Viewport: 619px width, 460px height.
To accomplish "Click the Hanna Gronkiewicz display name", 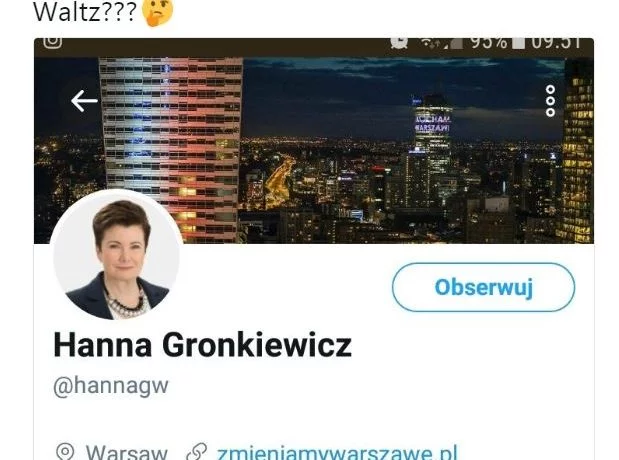I will click(202, 345).
